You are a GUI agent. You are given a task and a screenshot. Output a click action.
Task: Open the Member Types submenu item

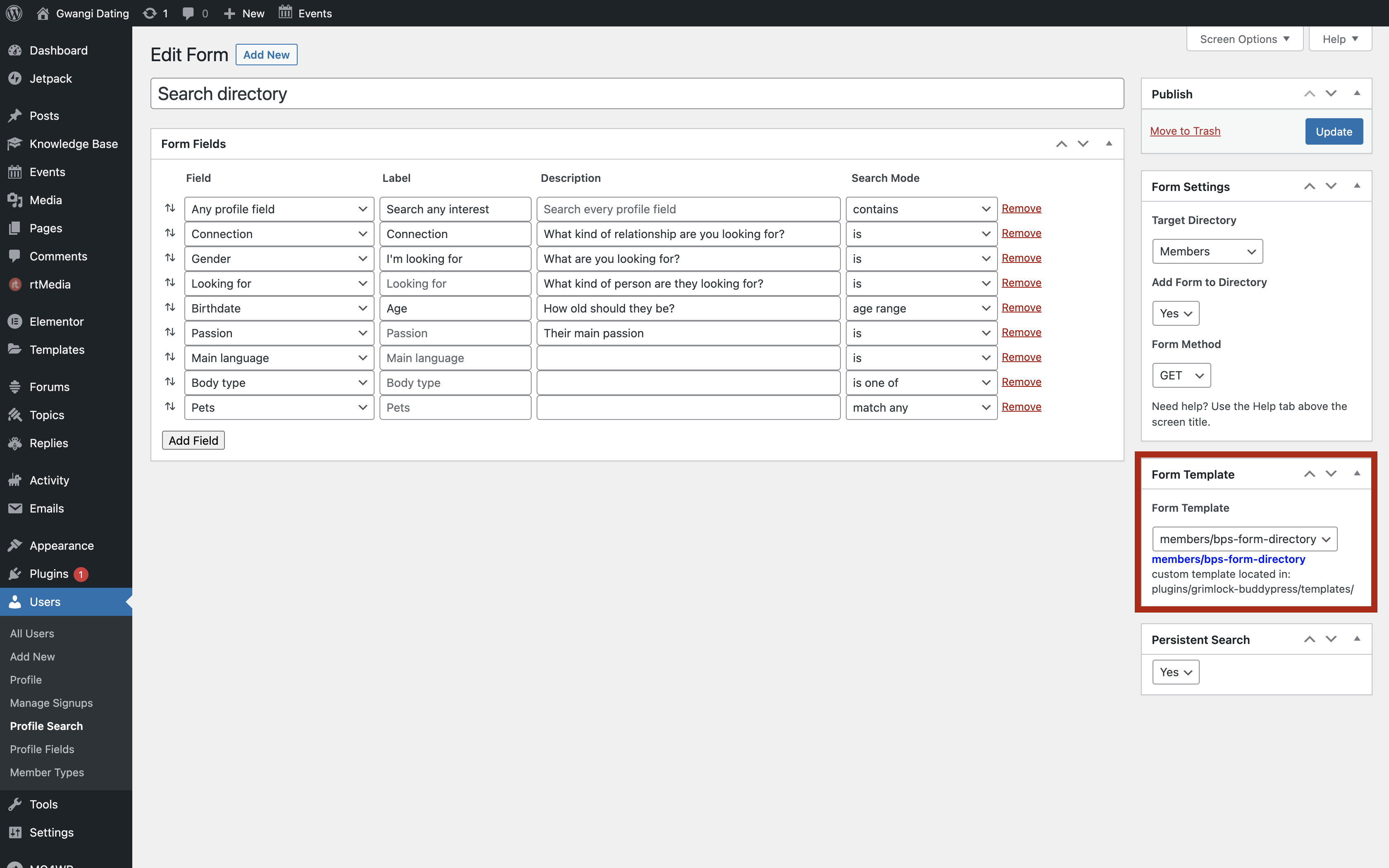[47, 772]
